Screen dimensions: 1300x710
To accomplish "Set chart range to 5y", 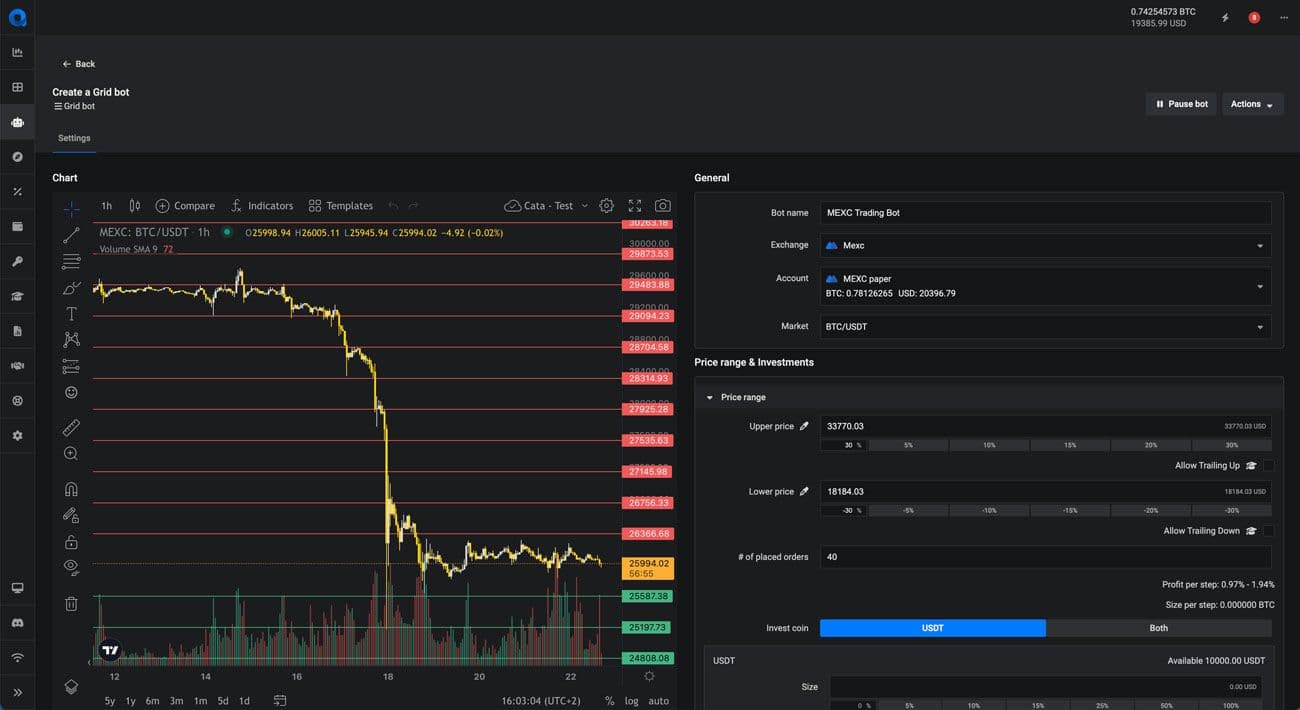I will tap(110, 701).
